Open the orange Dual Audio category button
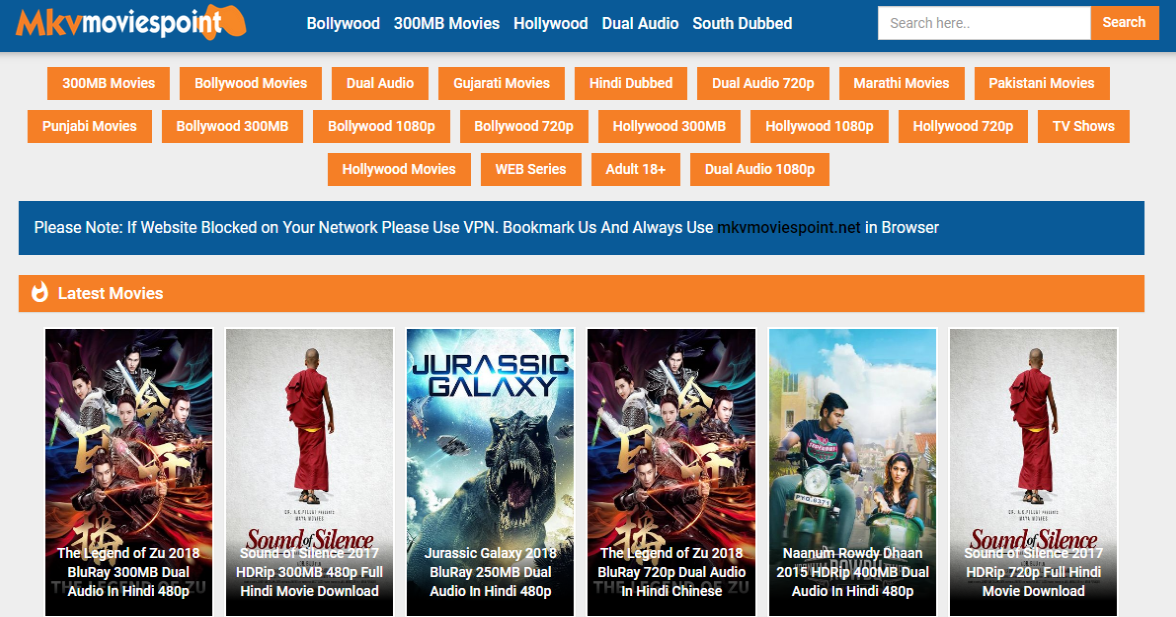Viewport: 1176px width, 617px height. pyautogui.click(x=380, y=83)
